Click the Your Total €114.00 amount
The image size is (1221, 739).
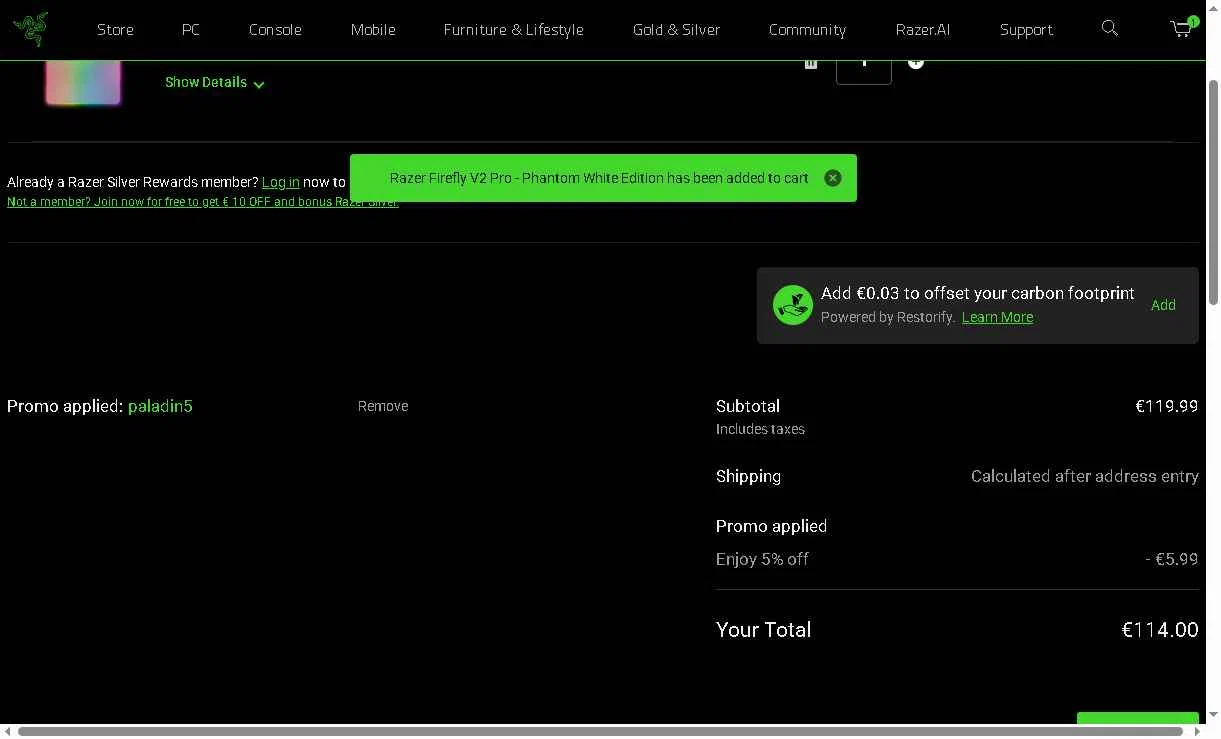1160,630
